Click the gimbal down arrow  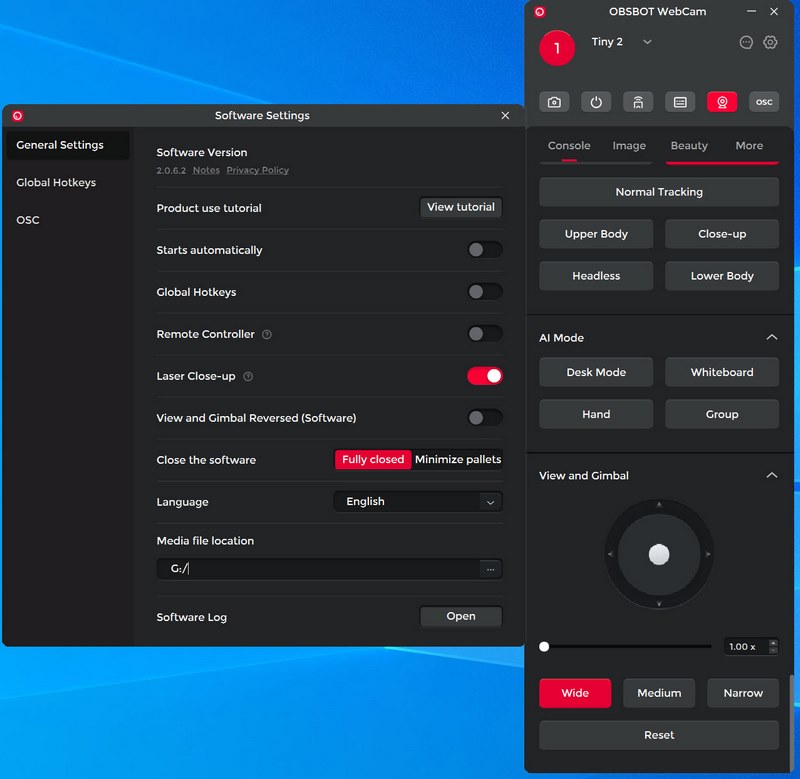659,604
